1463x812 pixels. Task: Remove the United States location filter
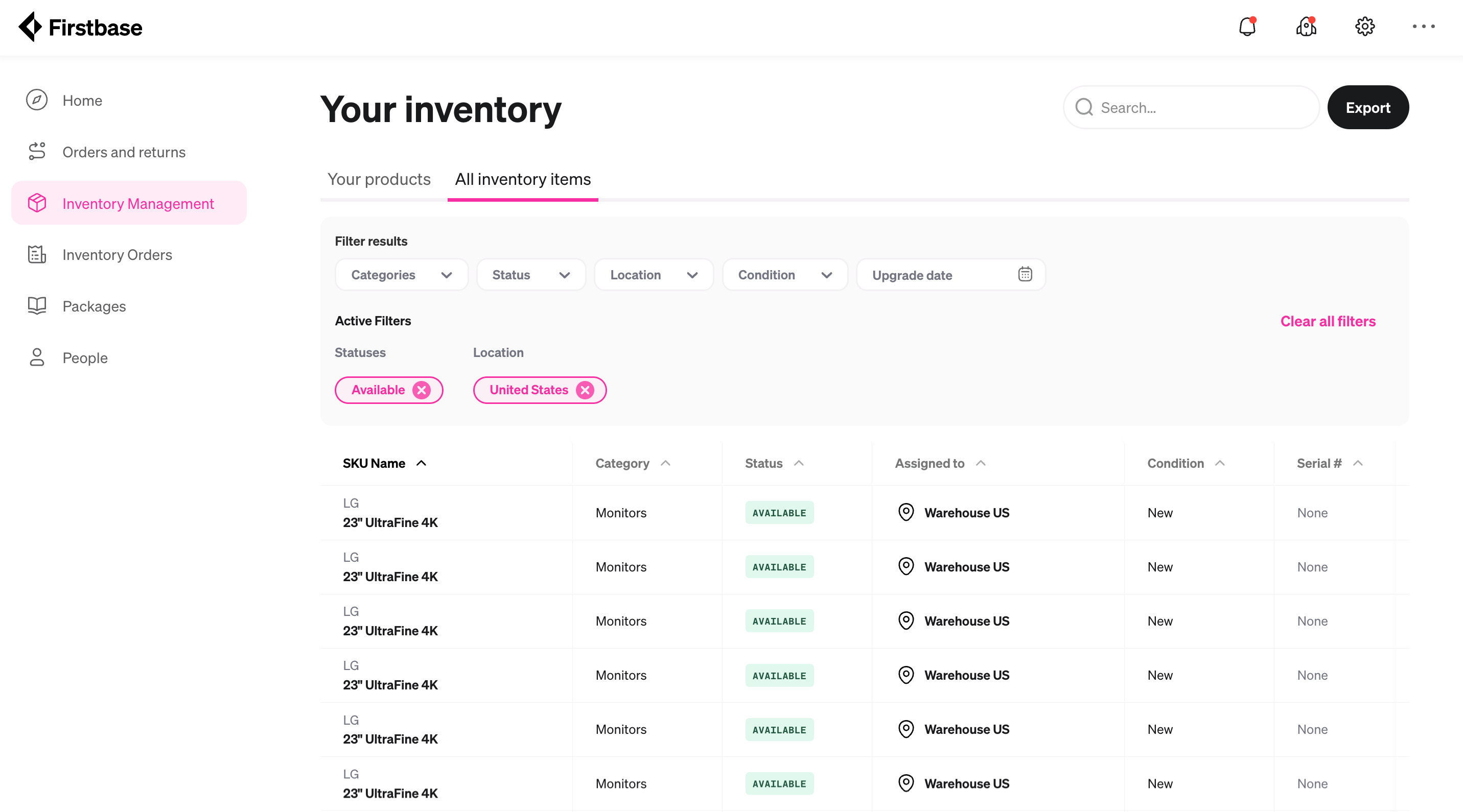585,390
